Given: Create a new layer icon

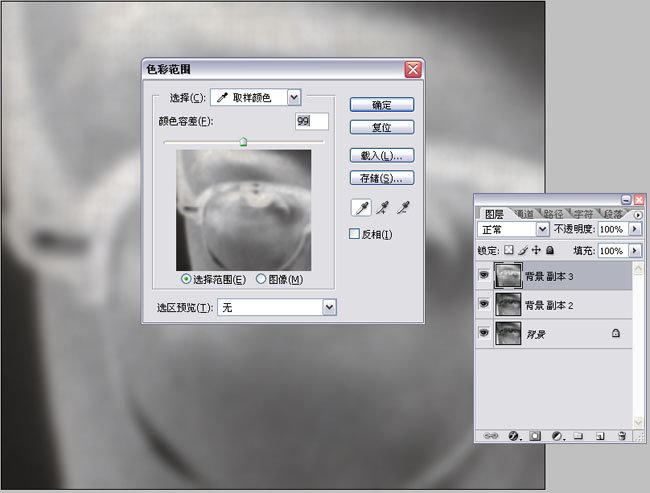Looking at the screenshot, I should tap(600, 436).
